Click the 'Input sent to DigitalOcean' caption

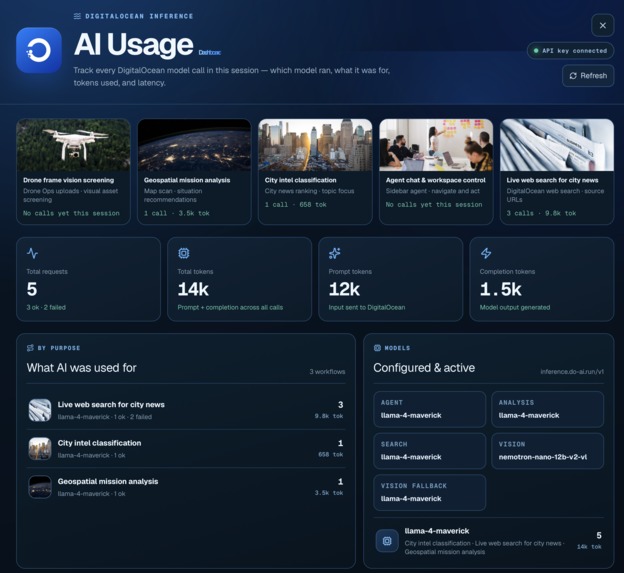pos(367,307)
